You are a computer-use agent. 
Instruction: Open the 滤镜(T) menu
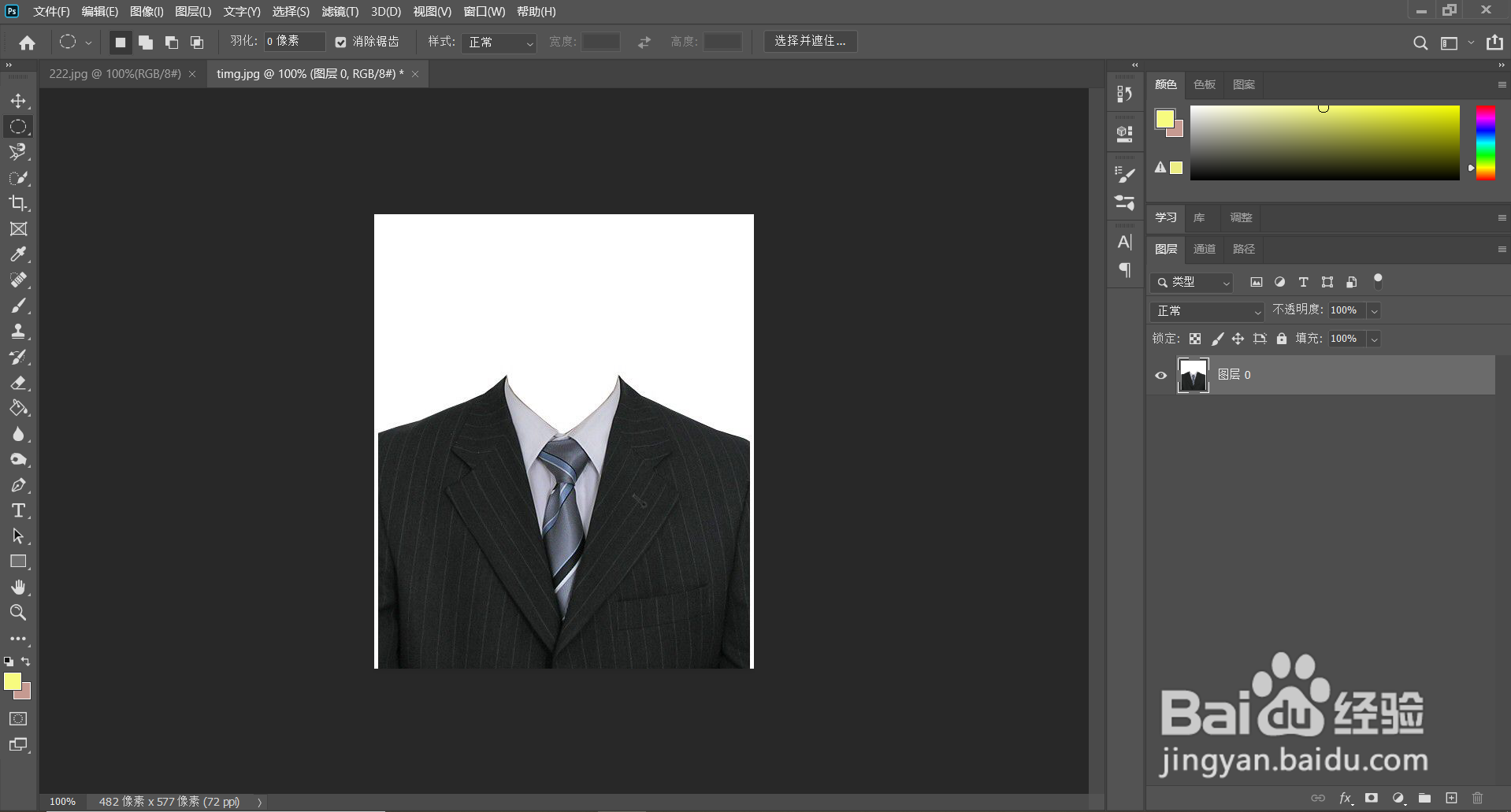click(x=340, y=12)
